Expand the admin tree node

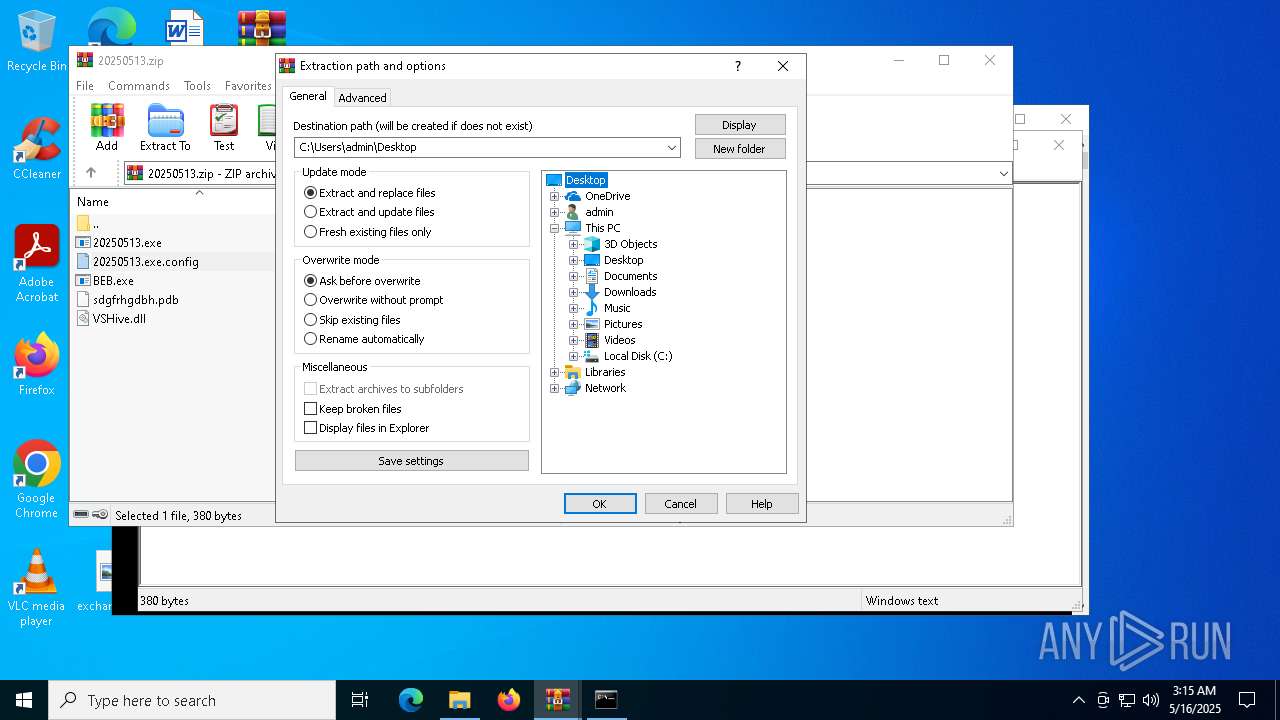554,212
